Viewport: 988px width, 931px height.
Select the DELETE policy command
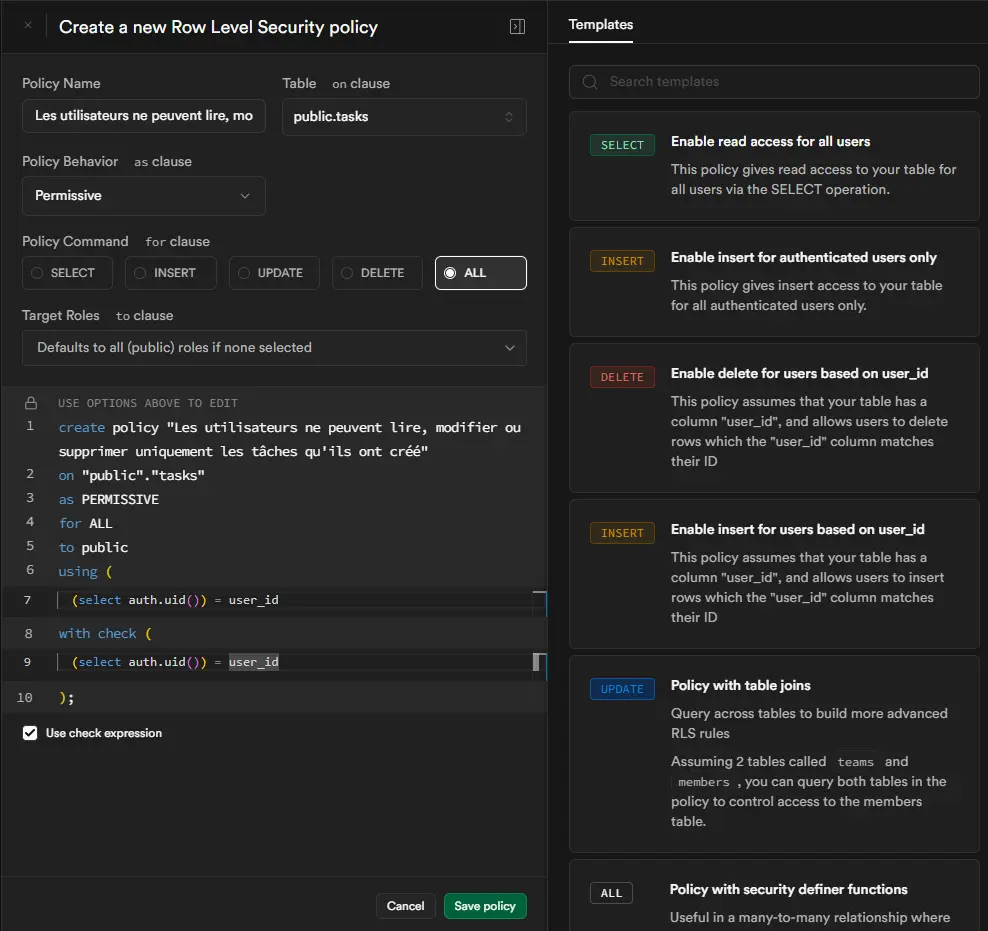click(377, 273)
